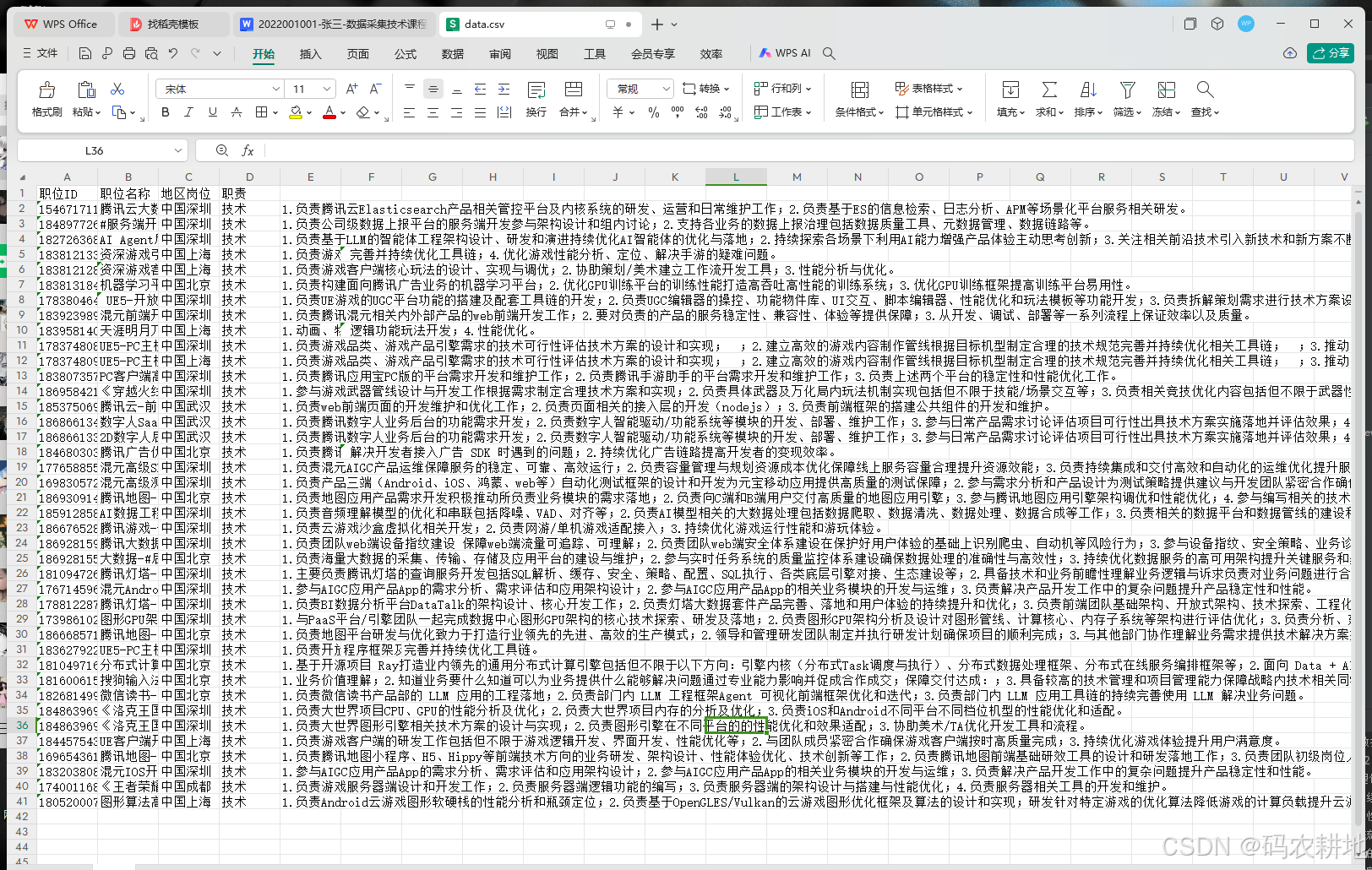Image resolution: width=1372 pixels, height=870 pixels.
Task: Switch to the Data (数据) ribbon tab
Action: [453, 54]
